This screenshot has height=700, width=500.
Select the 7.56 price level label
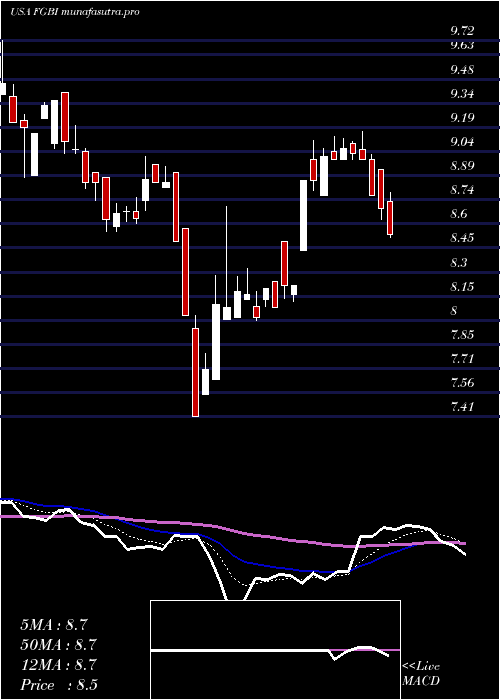[462, 383]
